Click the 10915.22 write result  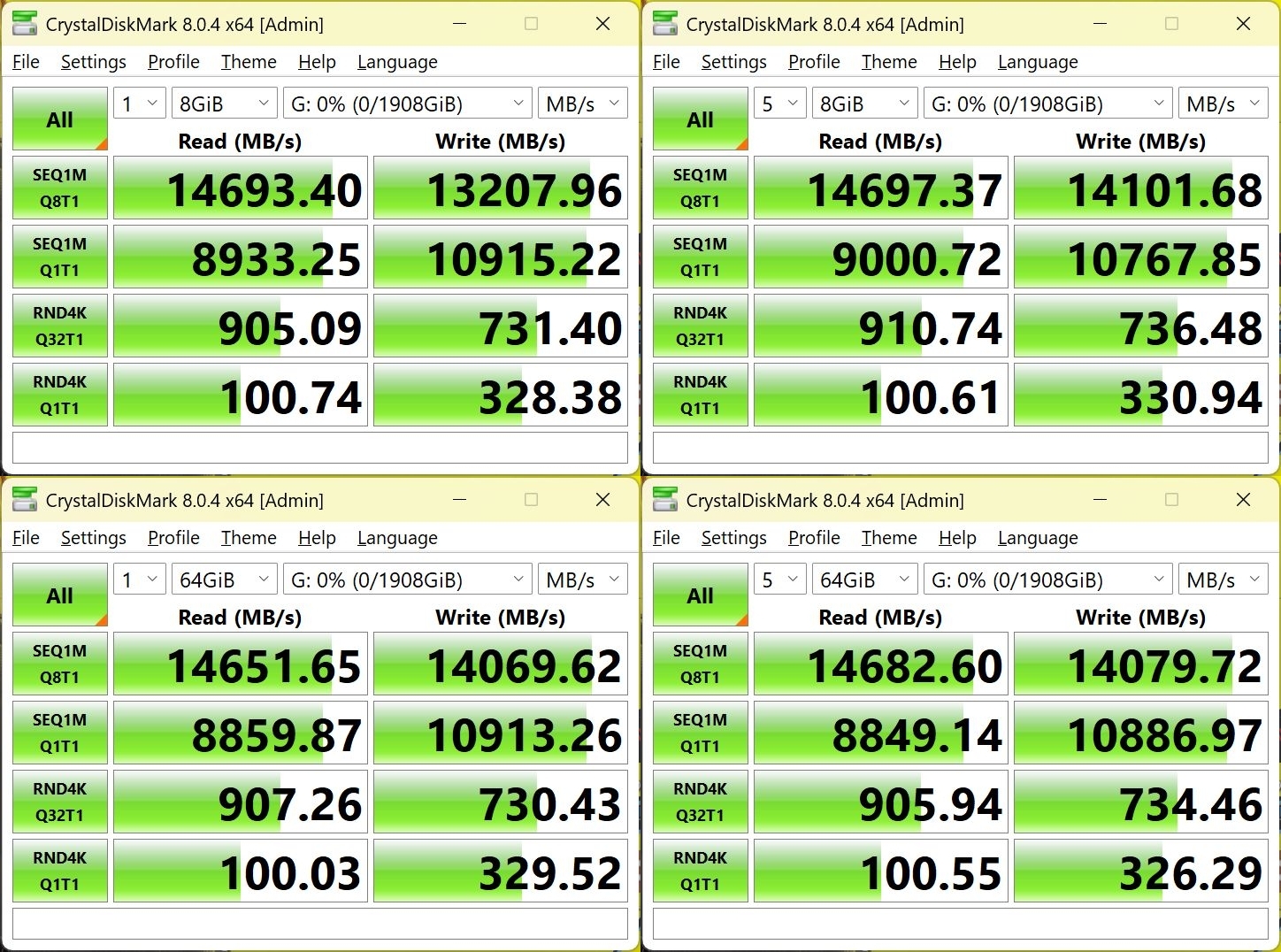[x=501, y=257]
